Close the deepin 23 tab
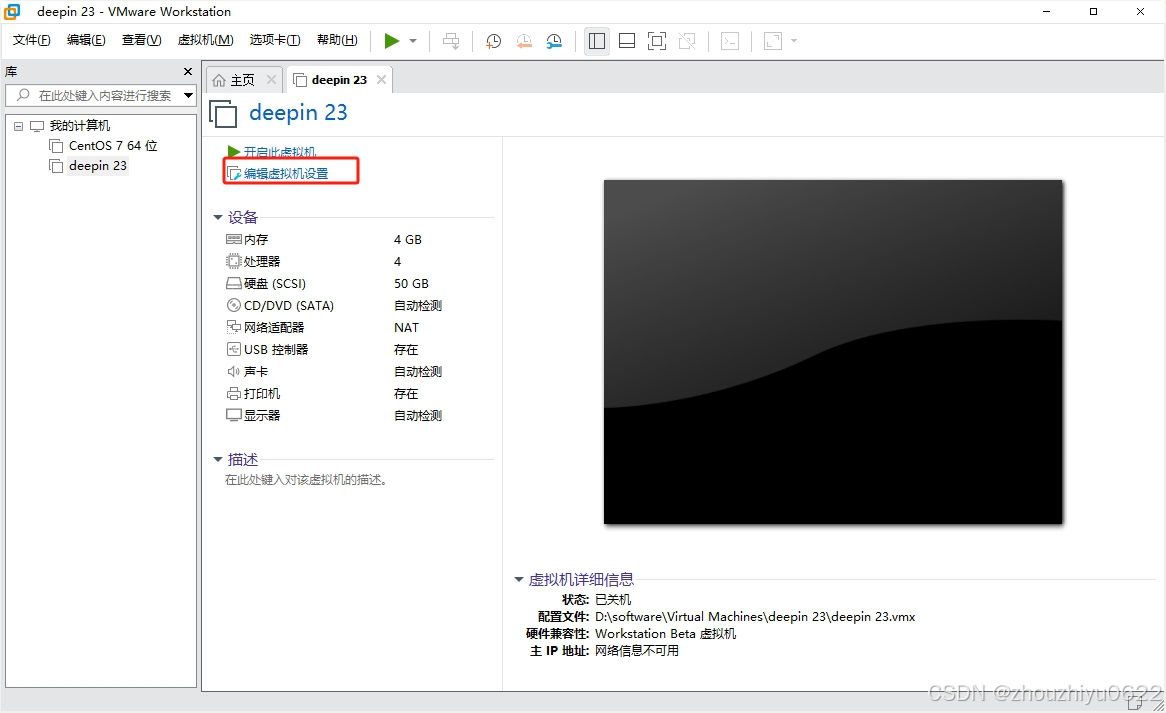 point(381,80)
